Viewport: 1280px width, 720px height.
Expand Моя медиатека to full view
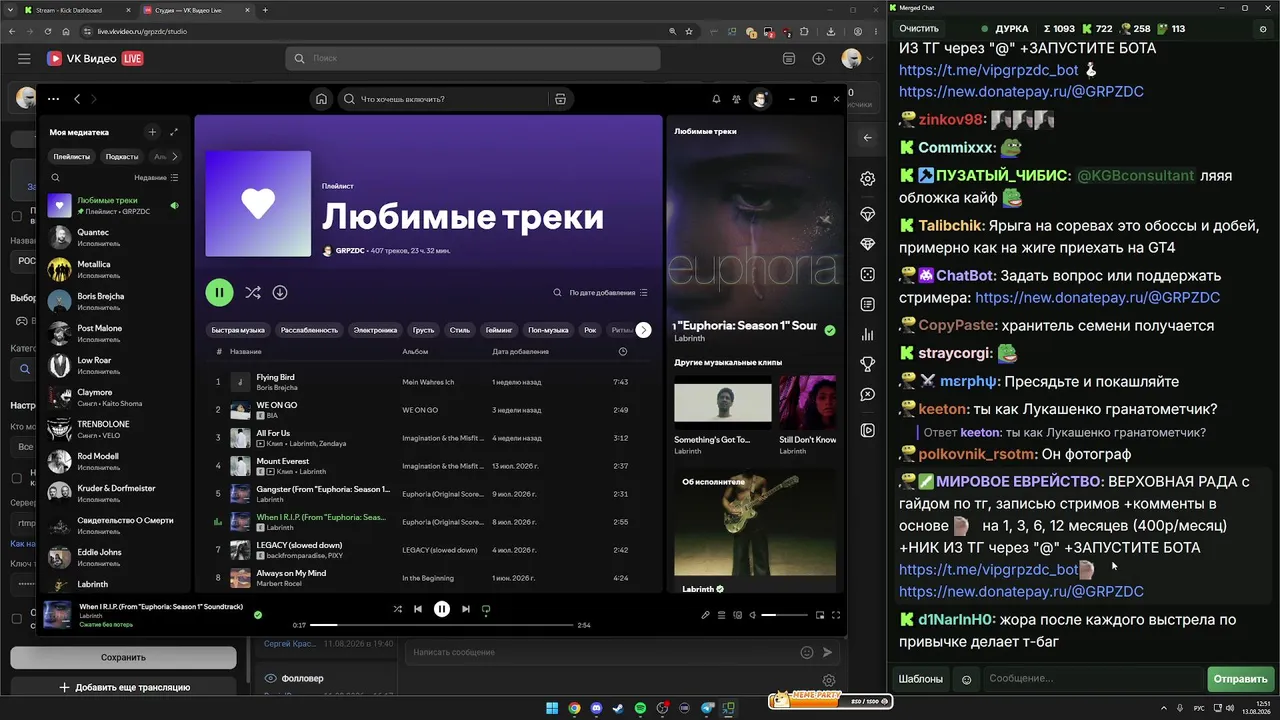[x=174, y=132]
